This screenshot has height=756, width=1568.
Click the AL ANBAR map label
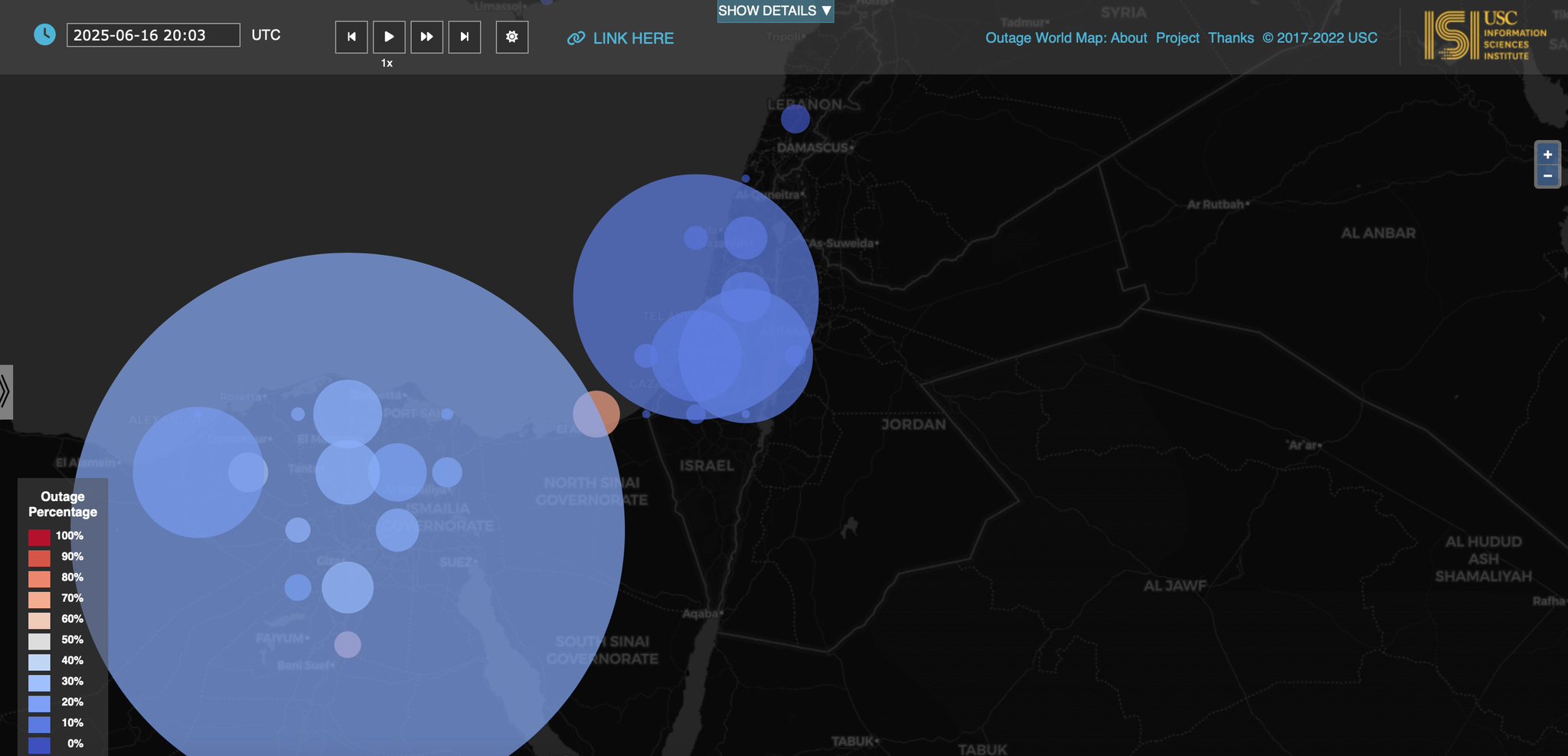point(1378,233)
